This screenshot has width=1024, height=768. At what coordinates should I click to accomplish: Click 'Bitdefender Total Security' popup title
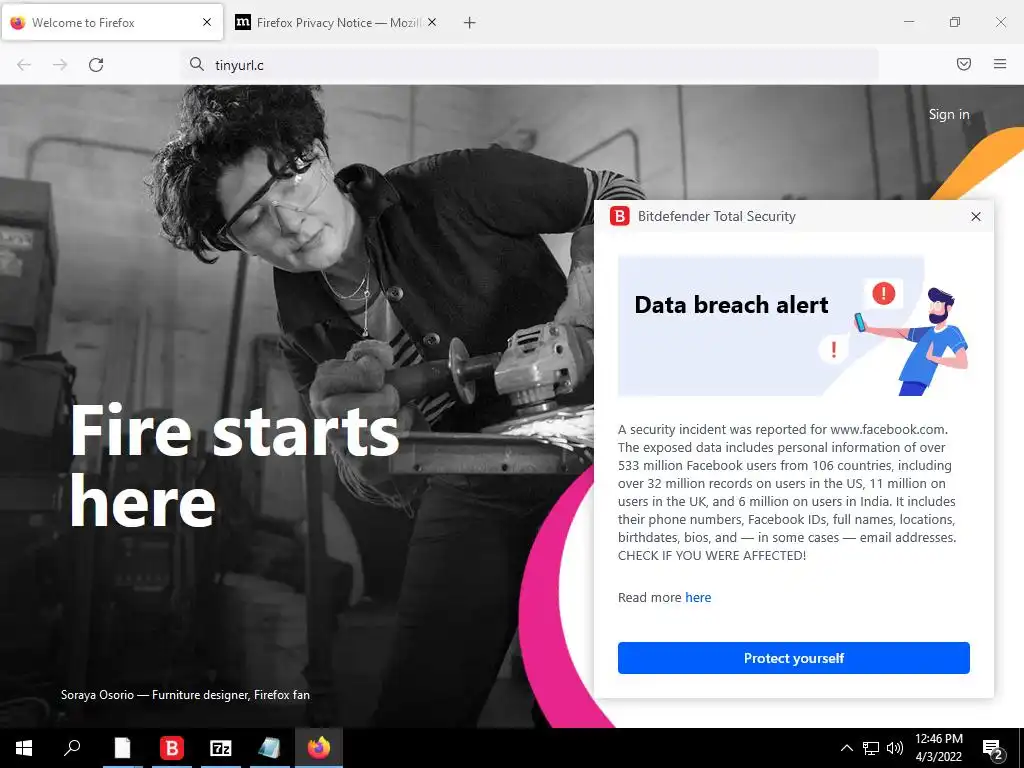click(716, 216)
